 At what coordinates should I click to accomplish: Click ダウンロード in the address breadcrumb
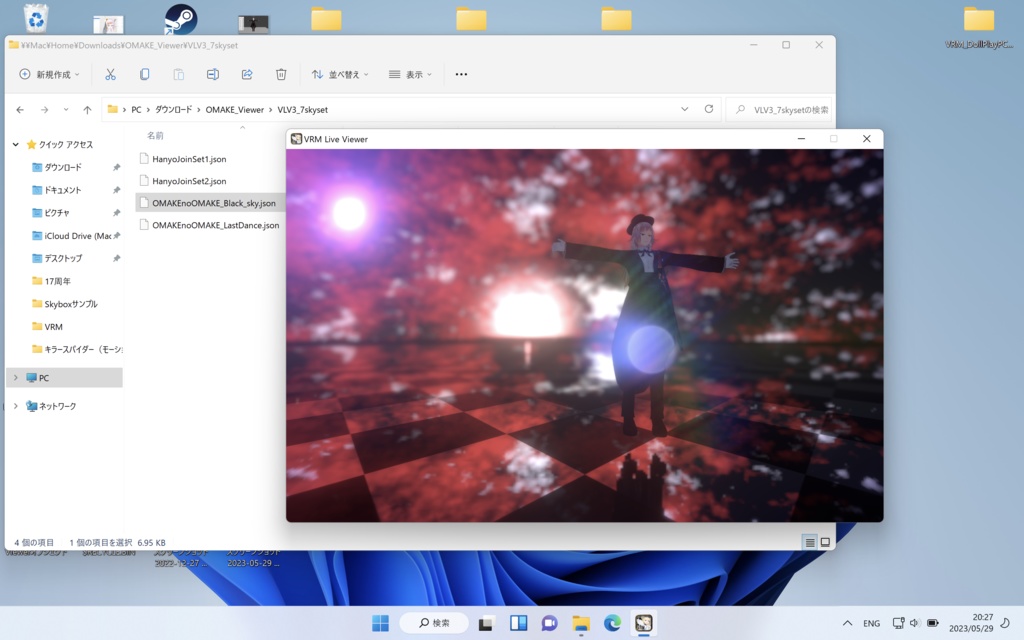click(173, 110)
